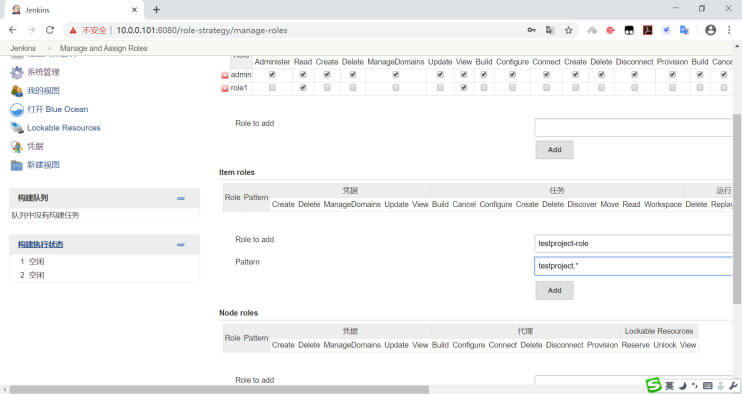The height and width of the screenshot is (394, 742).
Task: Open the Lockable Resources link
Action: coord(64,128)
